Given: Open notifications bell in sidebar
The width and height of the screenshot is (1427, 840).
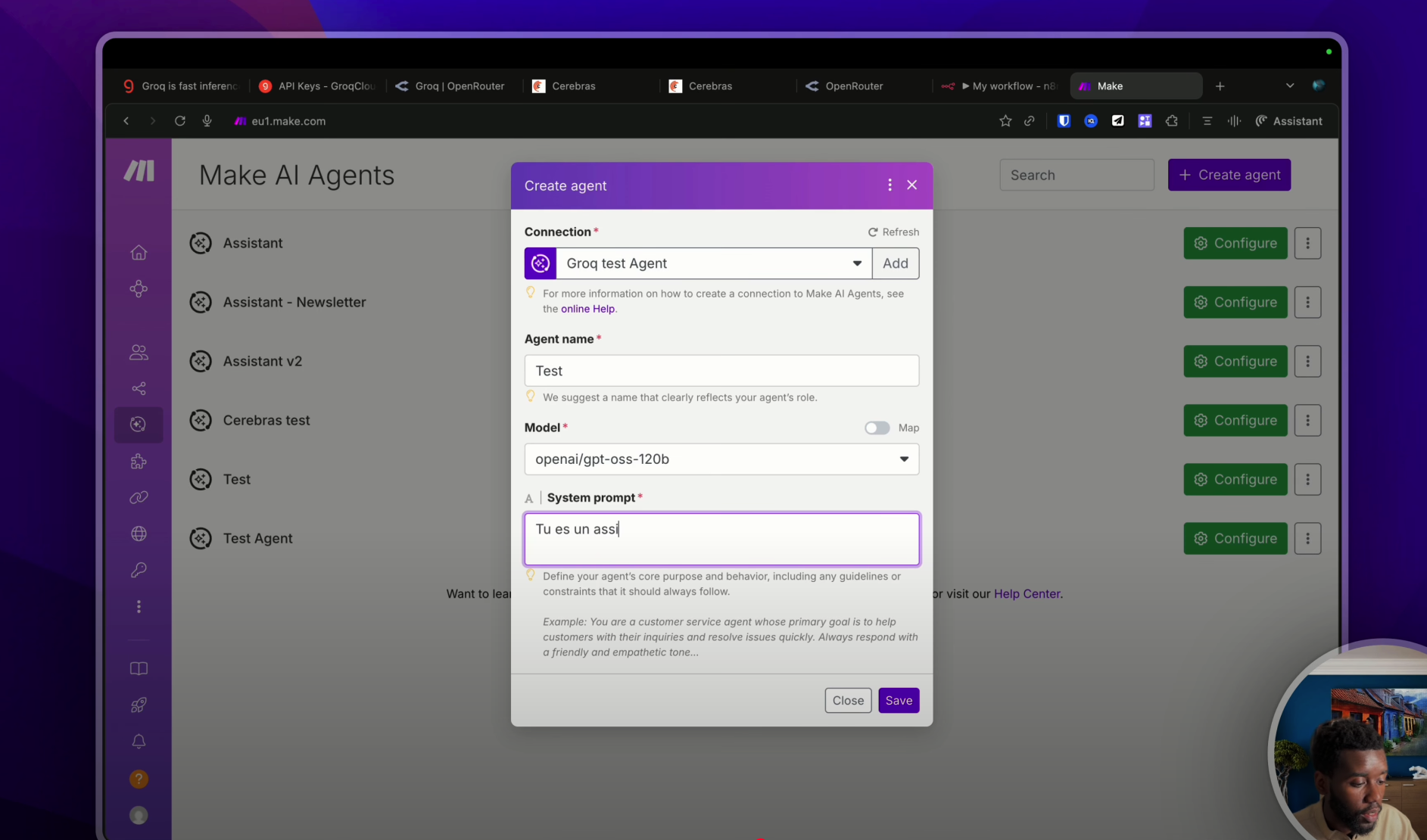Looking at the screenshot, I should (x=139, y=741).
